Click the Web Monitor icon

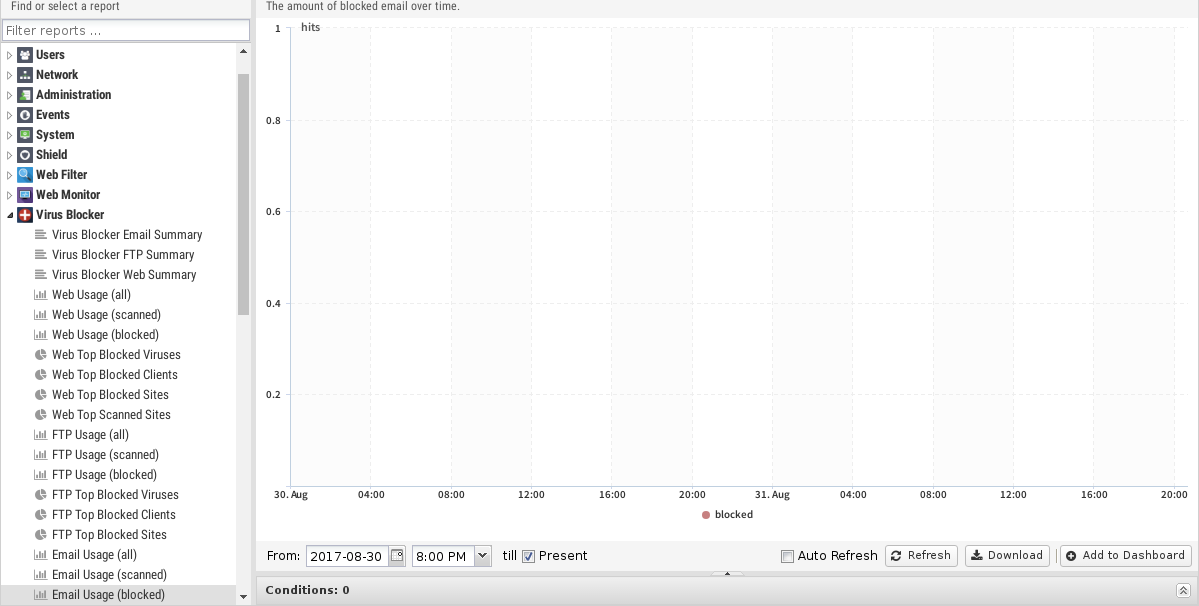click(x=25, y=195)
